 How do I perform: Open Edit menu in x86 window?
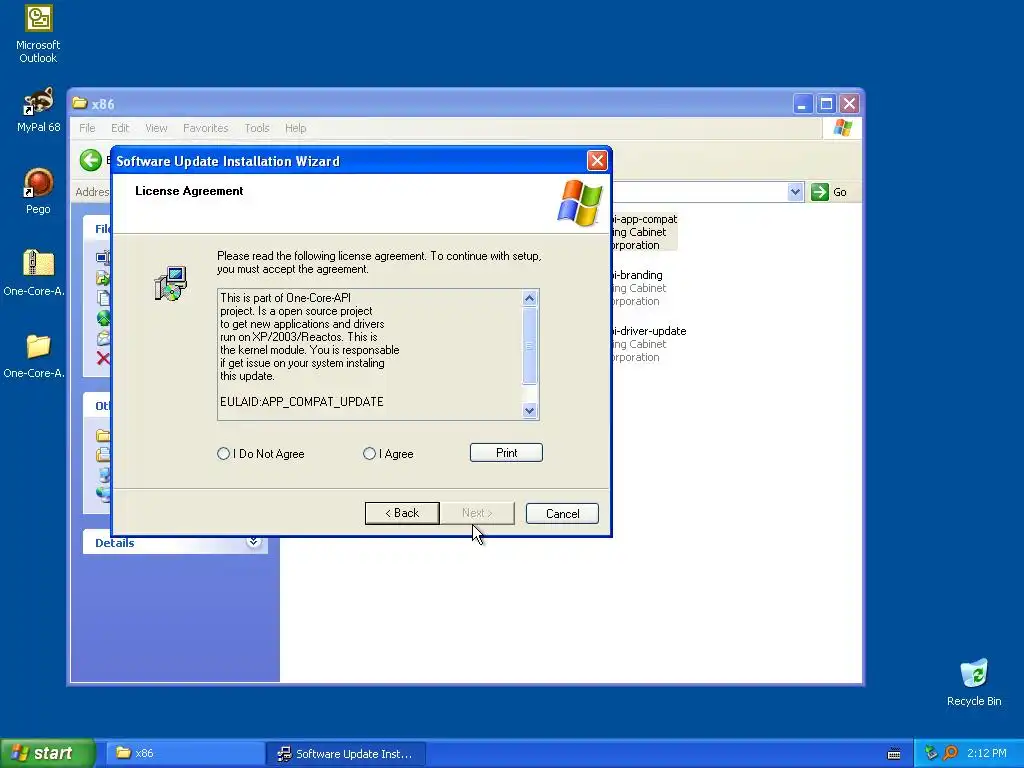coord(120,128)
